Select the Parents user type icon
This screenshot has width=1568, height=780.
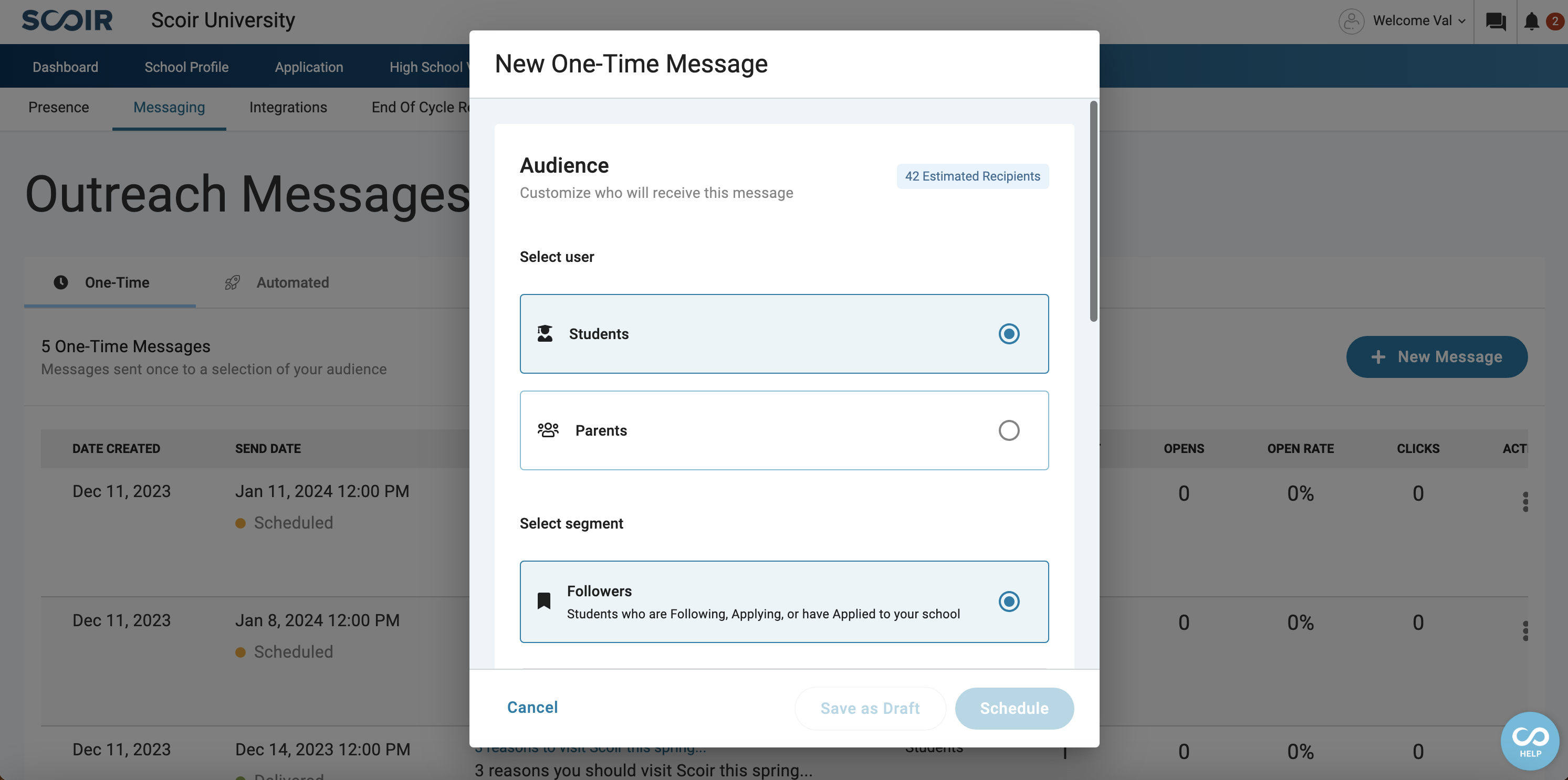coord(548,430)
